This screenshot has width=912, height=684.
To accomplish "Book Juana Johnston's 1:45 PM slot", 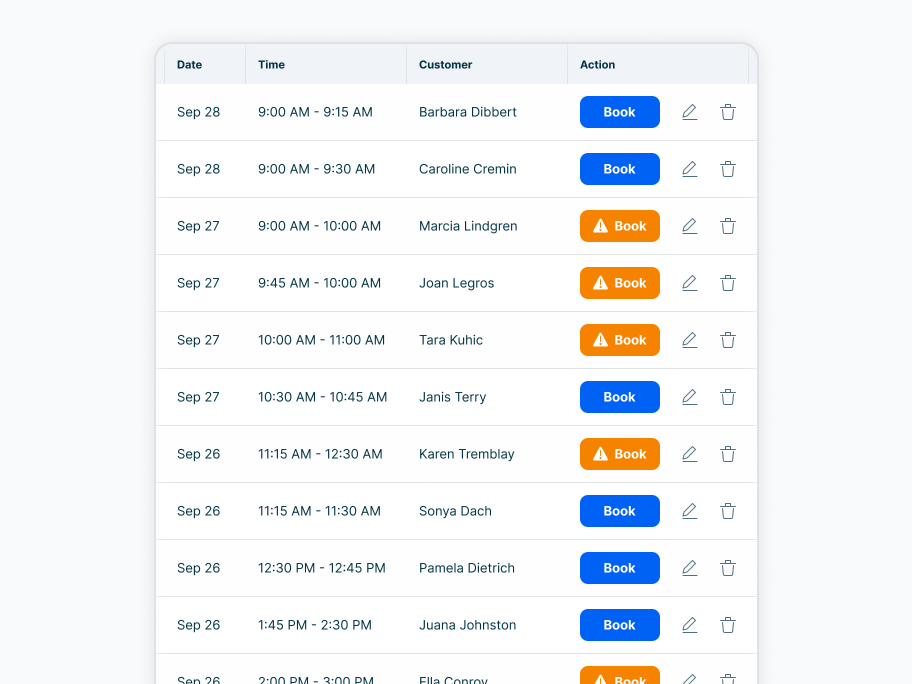I will pos(619,625).
